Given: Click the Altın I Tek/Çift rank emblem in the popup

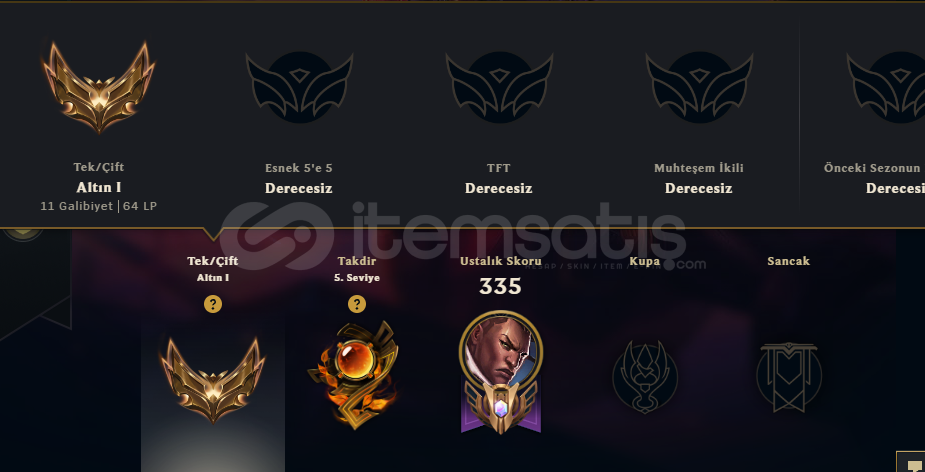Looking at the screenshot, I should point(99,87).
